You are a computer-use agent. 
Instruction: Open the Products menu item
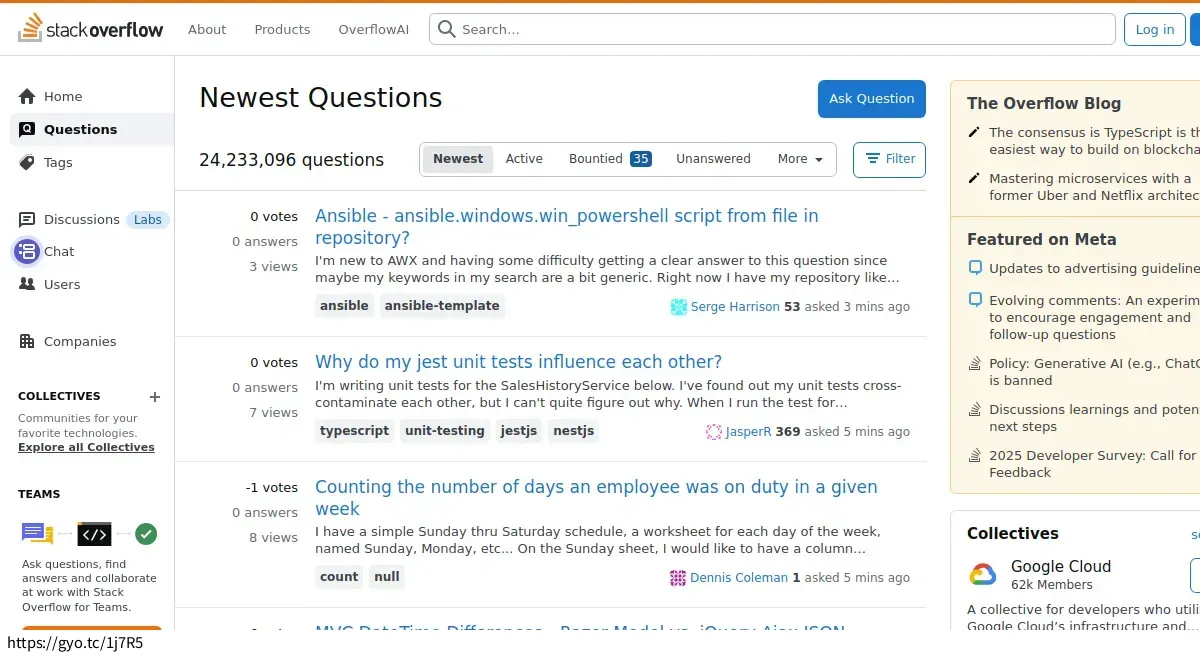tap(281, 29)
